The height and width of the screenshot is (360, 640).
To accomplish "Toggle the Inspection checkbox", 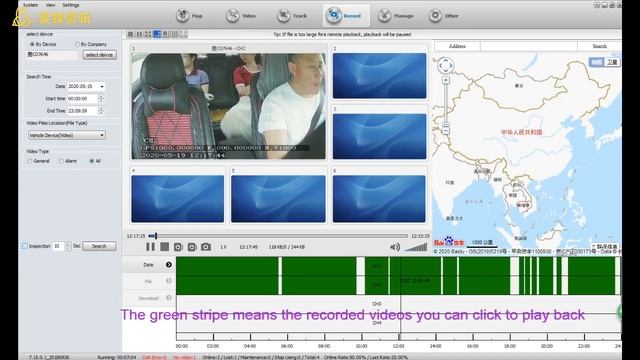I will pyautogui.click(x=25, y=246).
